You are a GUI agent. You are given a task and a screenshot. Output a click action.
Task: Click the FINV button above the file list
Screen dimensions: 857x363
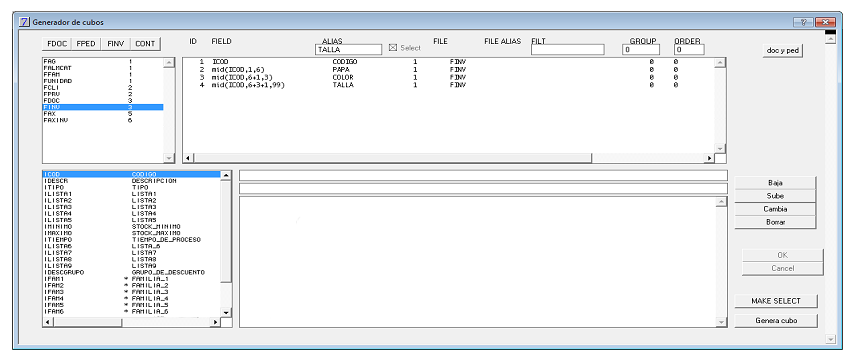pyautogui.click(x=116, y=44)
